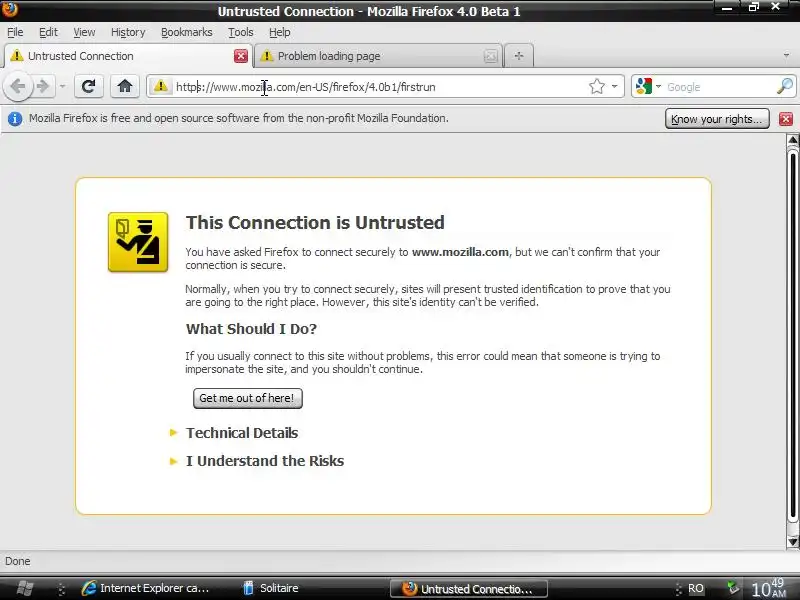This screenshot has width=800, height=600.
Task: Close the Problem loading page tab
Action: 491,56
